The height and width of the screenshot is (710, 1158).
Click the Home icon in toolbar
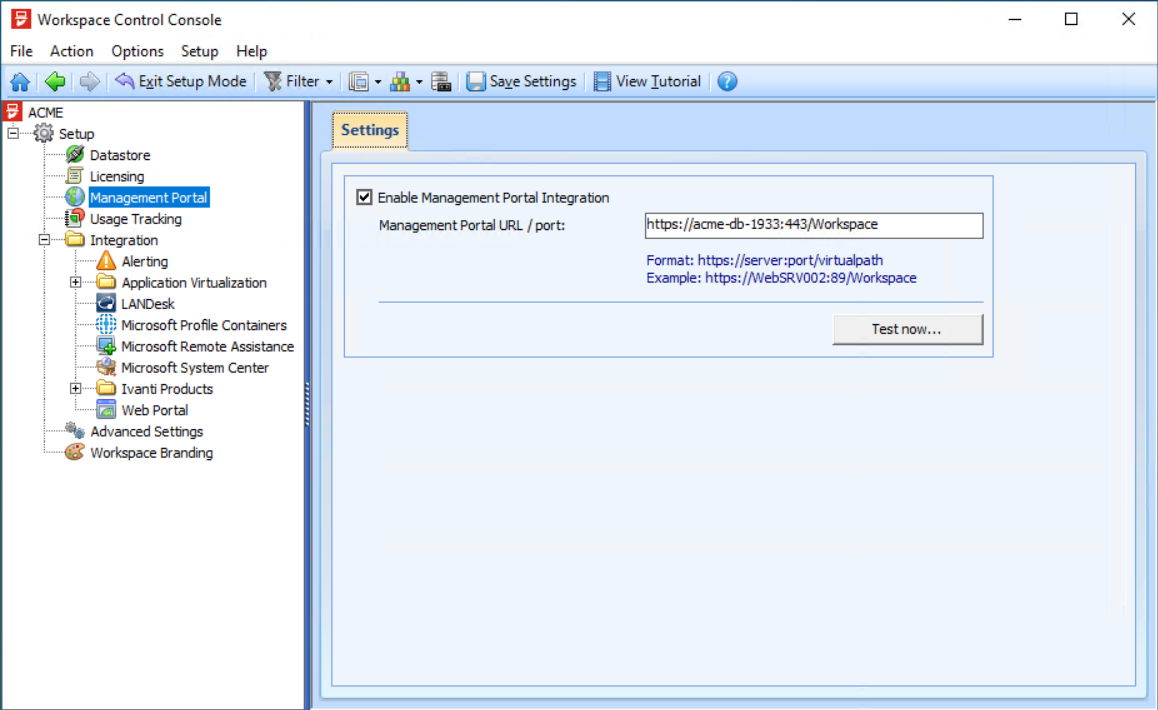pos(20,82)
